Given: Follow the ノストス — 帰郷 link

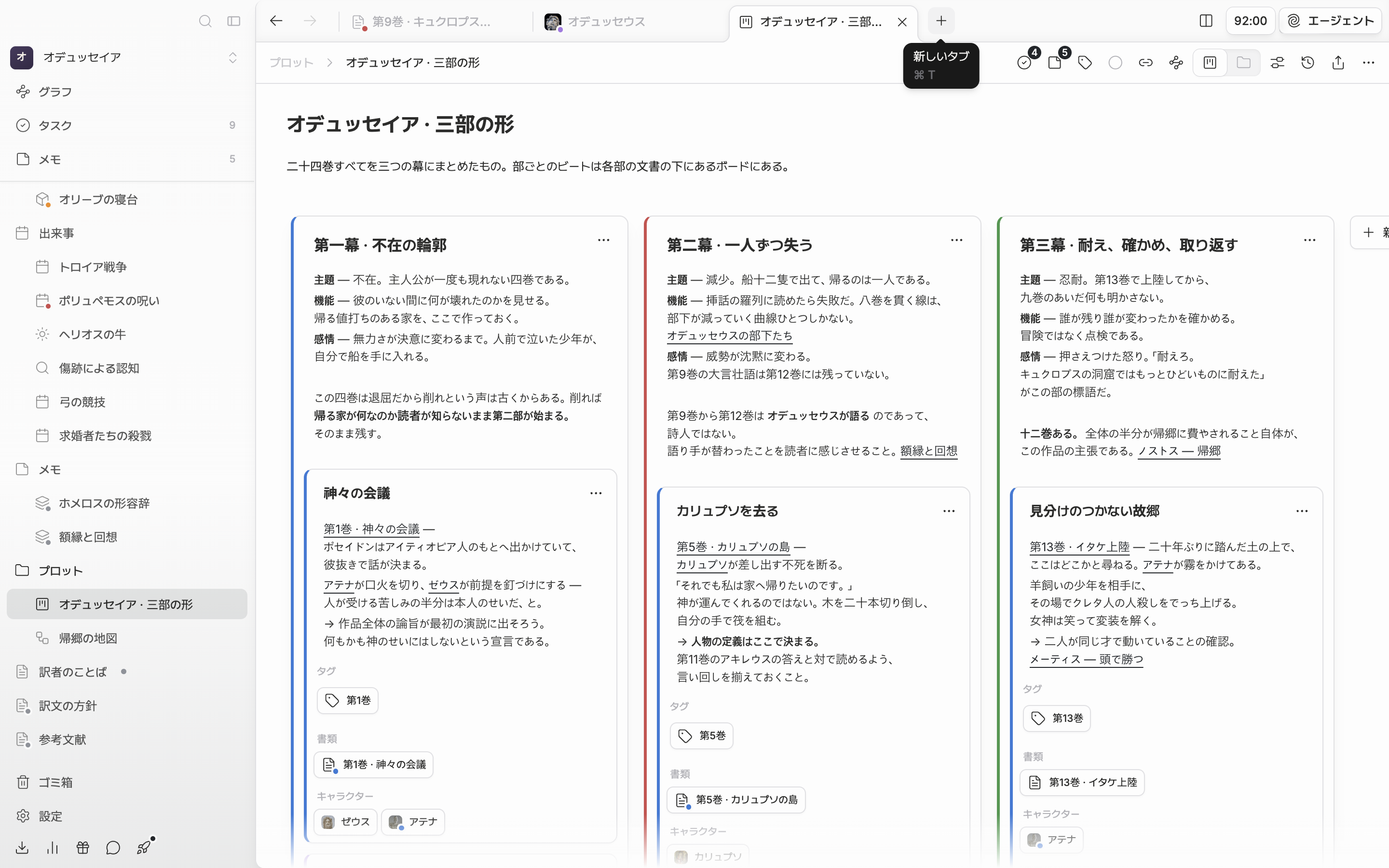Looking at the screenshot, I should (x=1179, y=451).
